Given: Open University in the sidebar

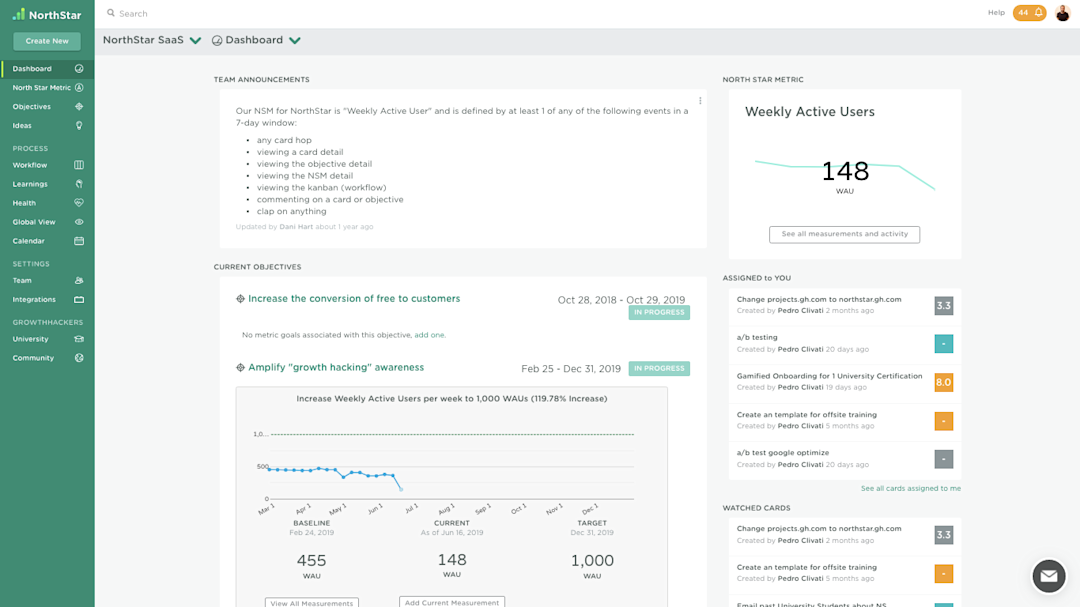Looking at the screenshot, I should tap(48, 339).
